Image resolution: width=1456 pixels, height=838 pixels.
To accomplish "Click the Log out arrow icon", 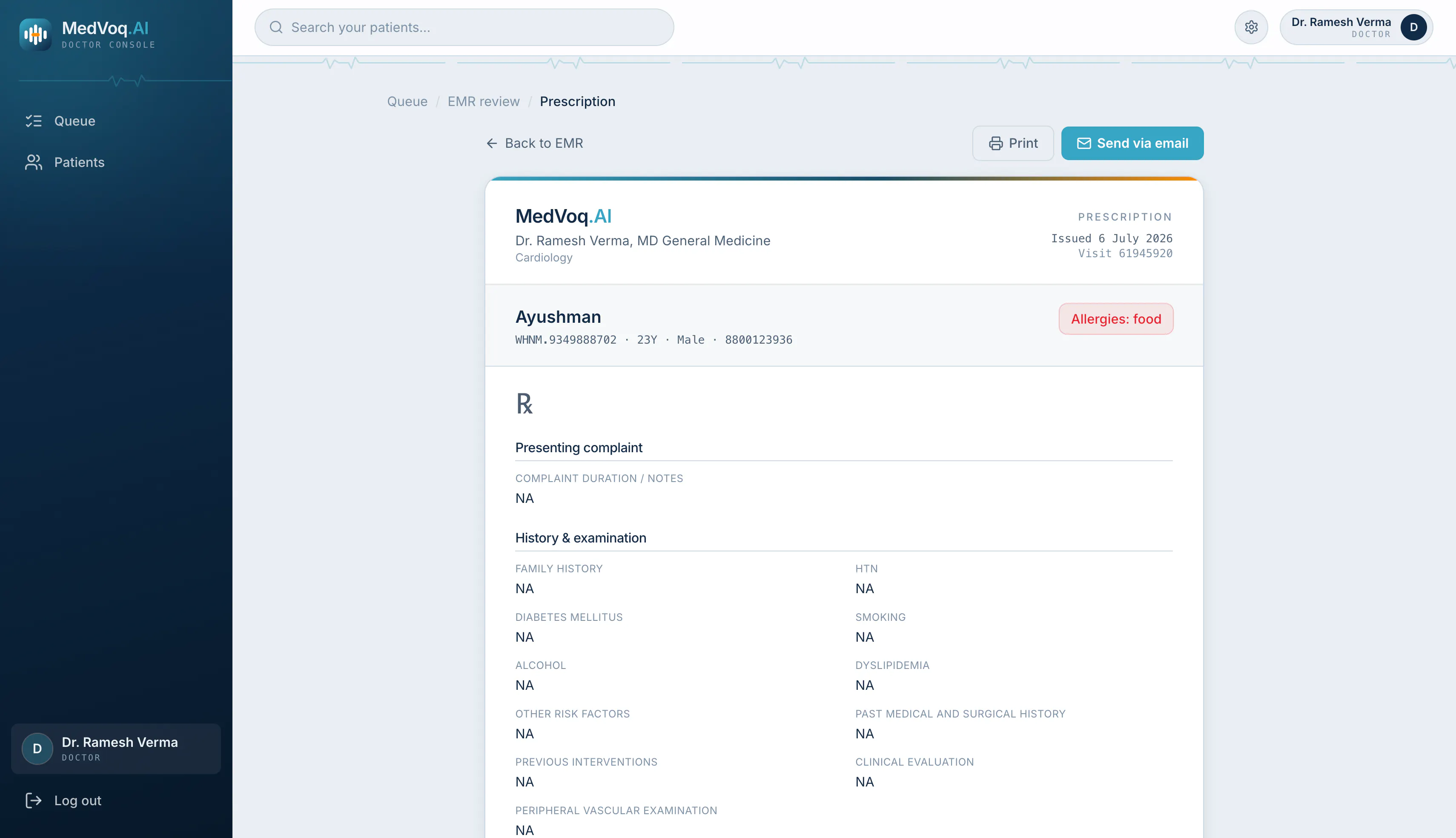I will point(33,801).
